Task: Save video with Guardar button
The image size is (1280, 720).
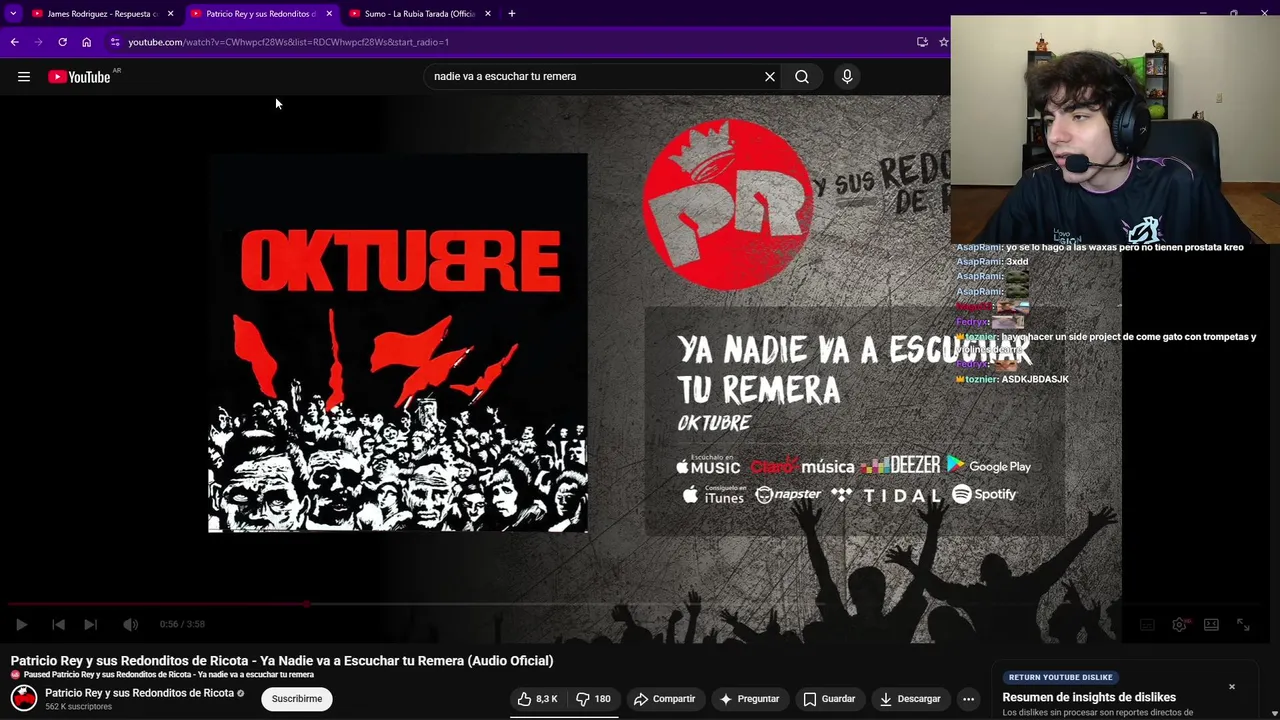Action: [x=830, y=699]
